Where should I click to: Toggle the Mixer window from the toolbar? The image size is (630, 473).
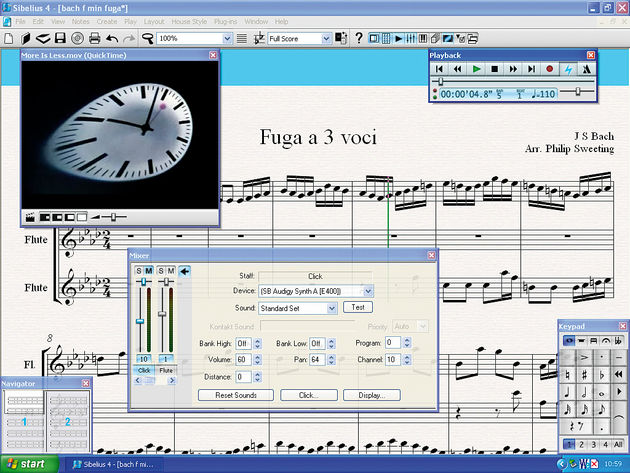pos(411,39)
